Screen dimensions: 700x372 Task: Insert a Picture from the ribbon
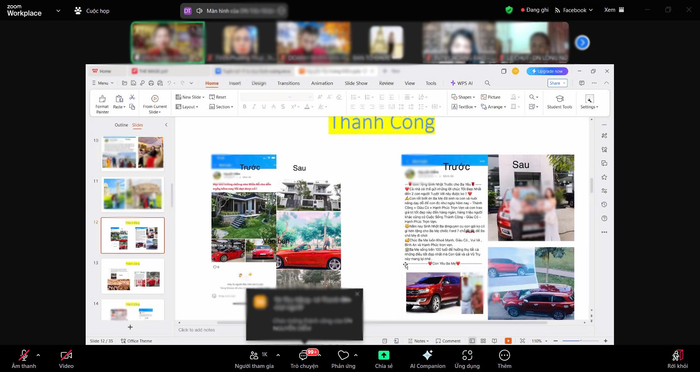(491, 97)
